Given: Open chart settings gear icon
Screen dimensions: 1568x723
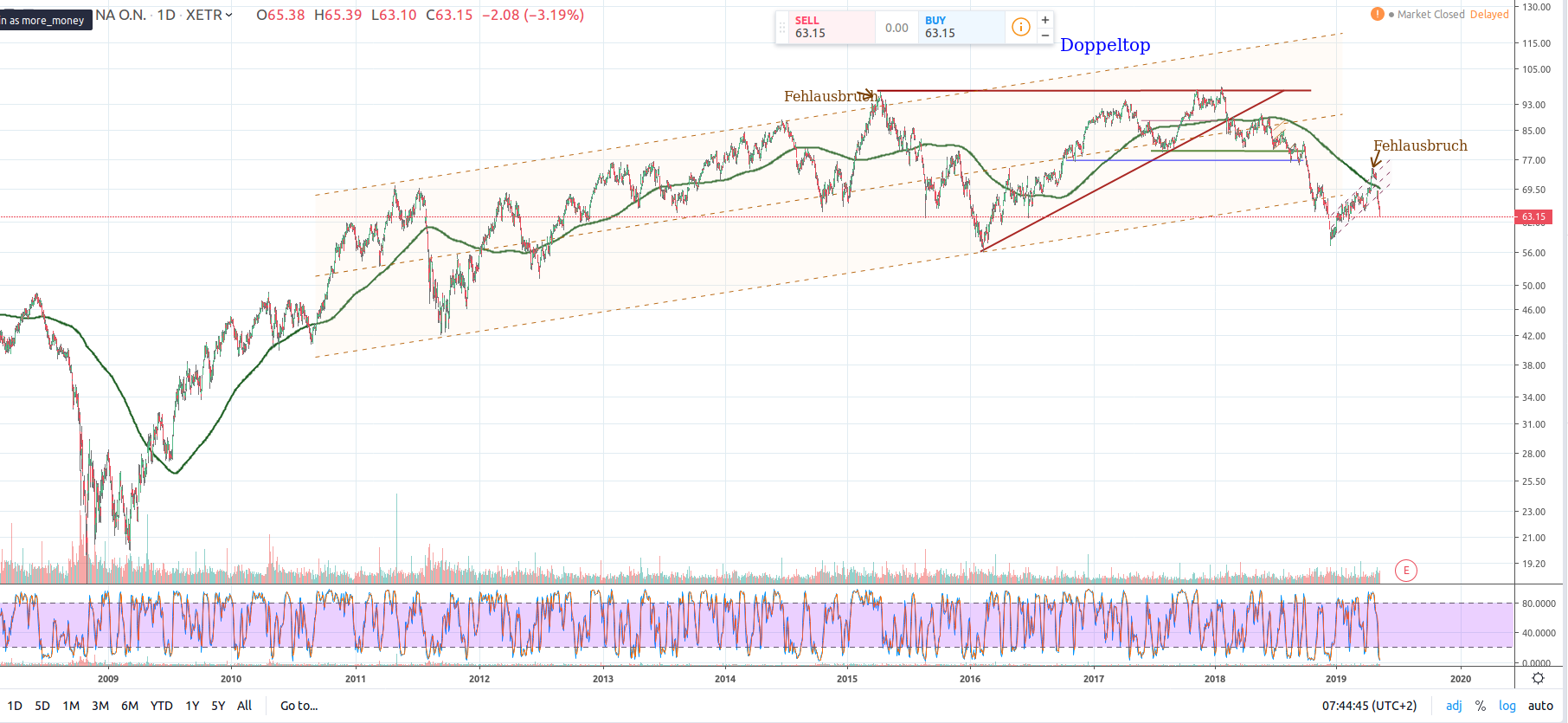Looking at the screenshot, I should pyautogui.click(x=1538, y=678).
